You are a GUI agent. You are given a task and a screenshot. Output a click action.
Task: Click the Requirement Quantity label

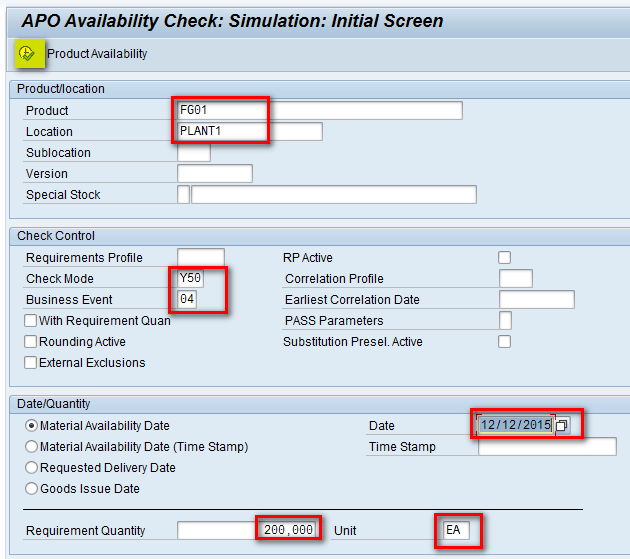(x=85, y=530)
